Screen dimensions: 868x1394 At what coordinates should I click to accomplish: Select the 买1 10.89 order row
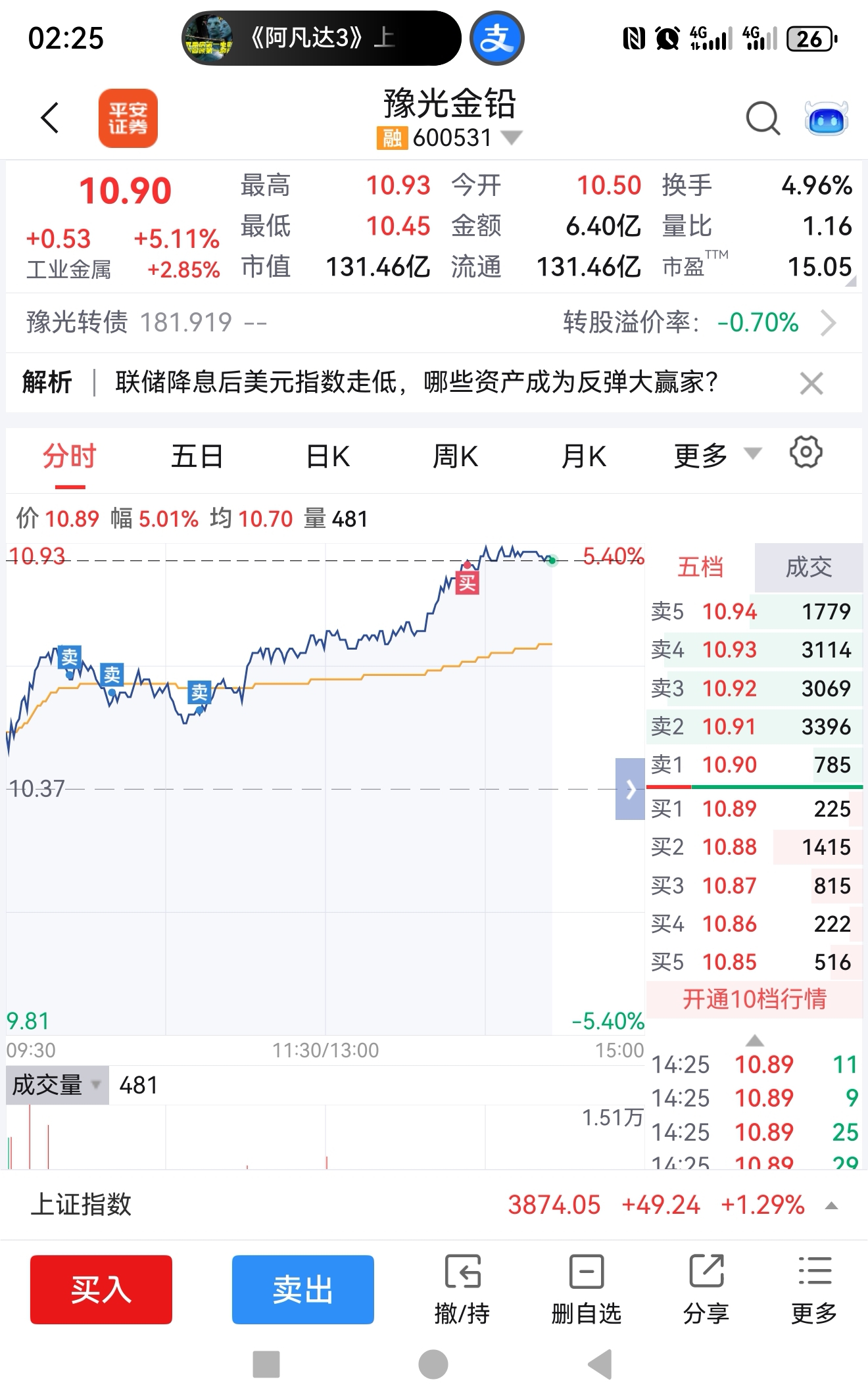point(755,809)
